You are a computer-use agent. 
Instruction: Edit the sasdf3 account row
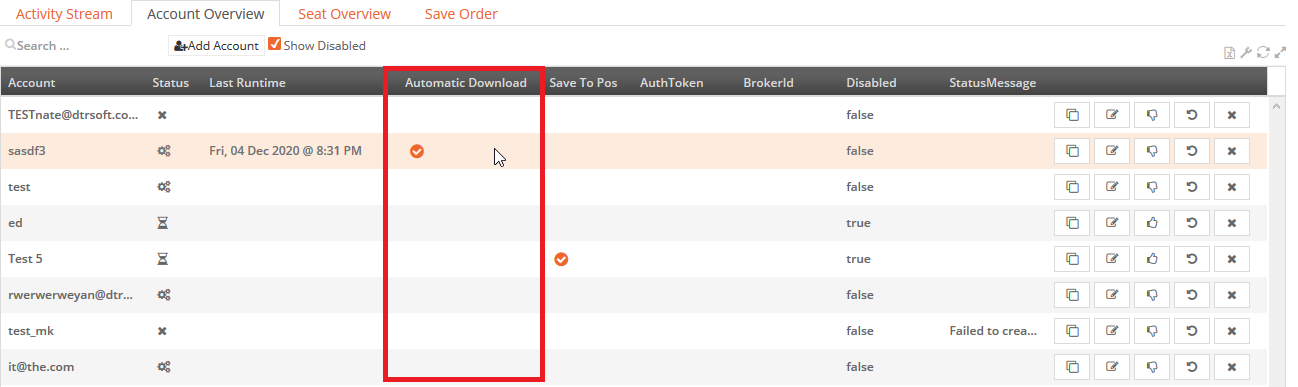pyautogui.click(x=1112, y=151)
